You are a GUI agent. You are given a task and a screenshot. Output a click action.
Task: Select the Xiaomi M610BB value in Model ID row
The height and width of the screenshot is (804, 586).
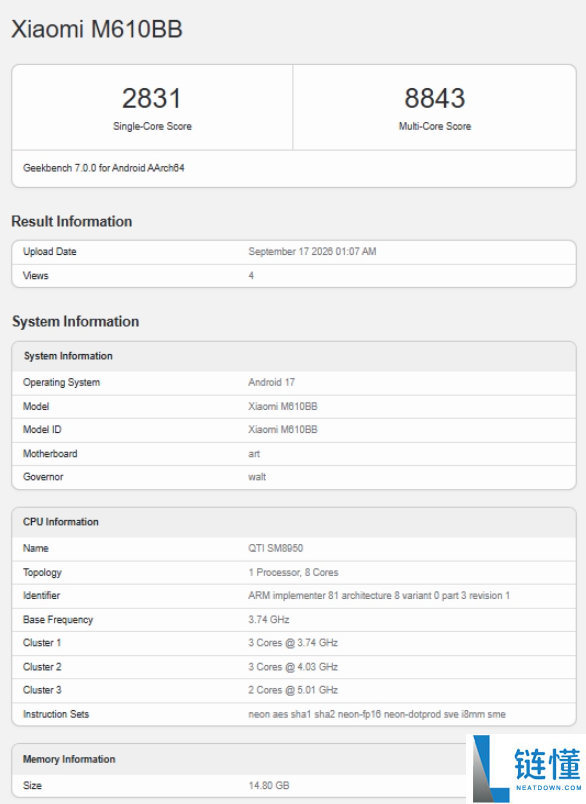282,430
